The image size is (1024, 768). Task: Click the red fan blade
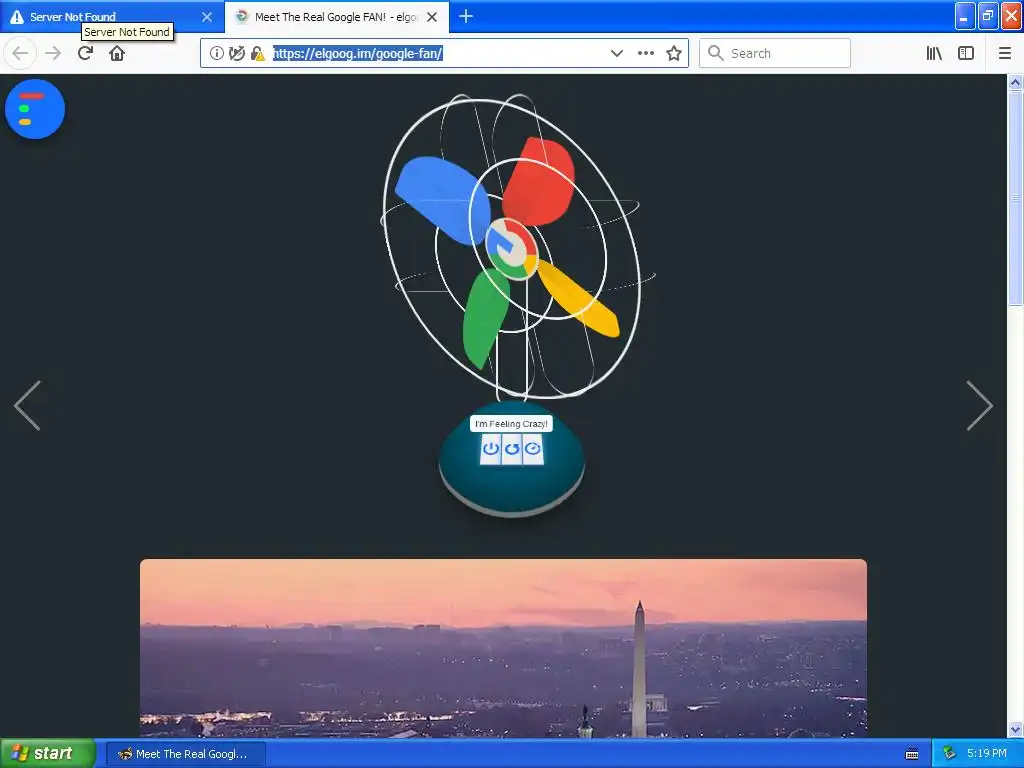[x=539, y=182]
